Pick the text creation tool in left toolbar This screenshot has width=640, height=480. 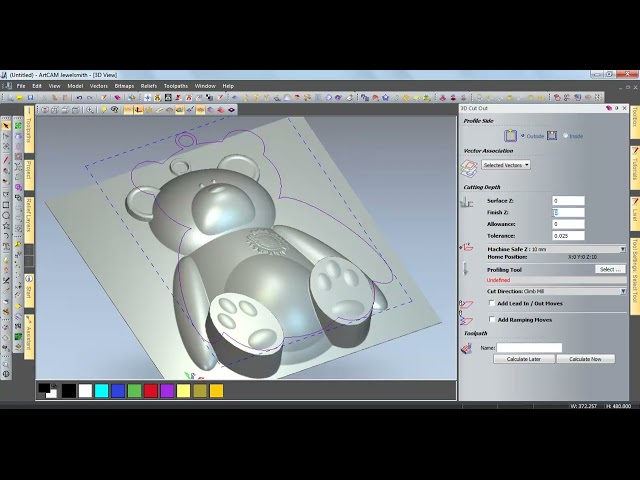(6, 246)
